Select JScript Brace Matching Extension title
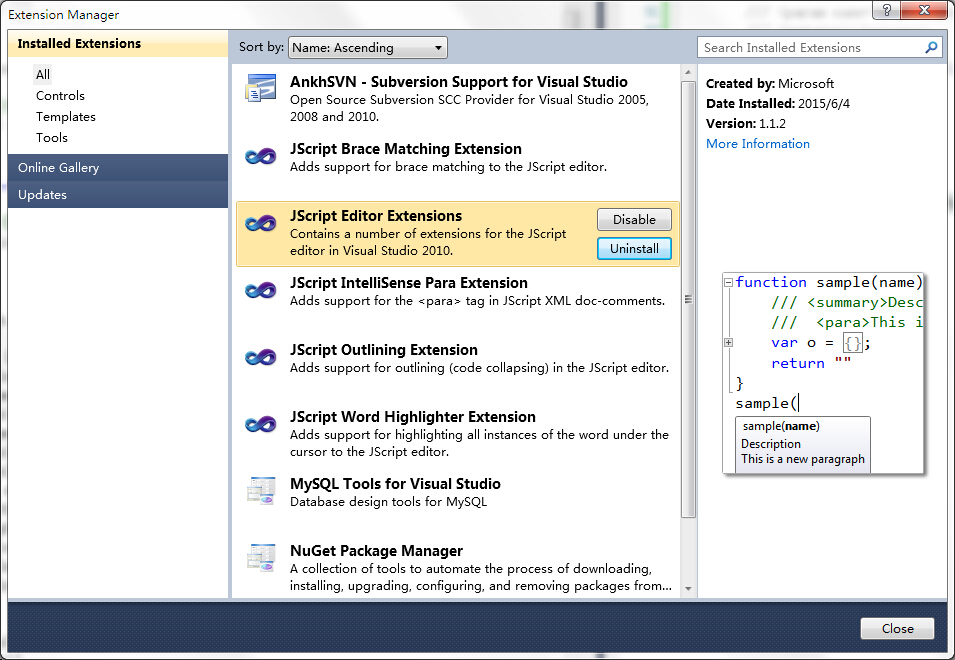The image size is (955, 660). point(406,149)
